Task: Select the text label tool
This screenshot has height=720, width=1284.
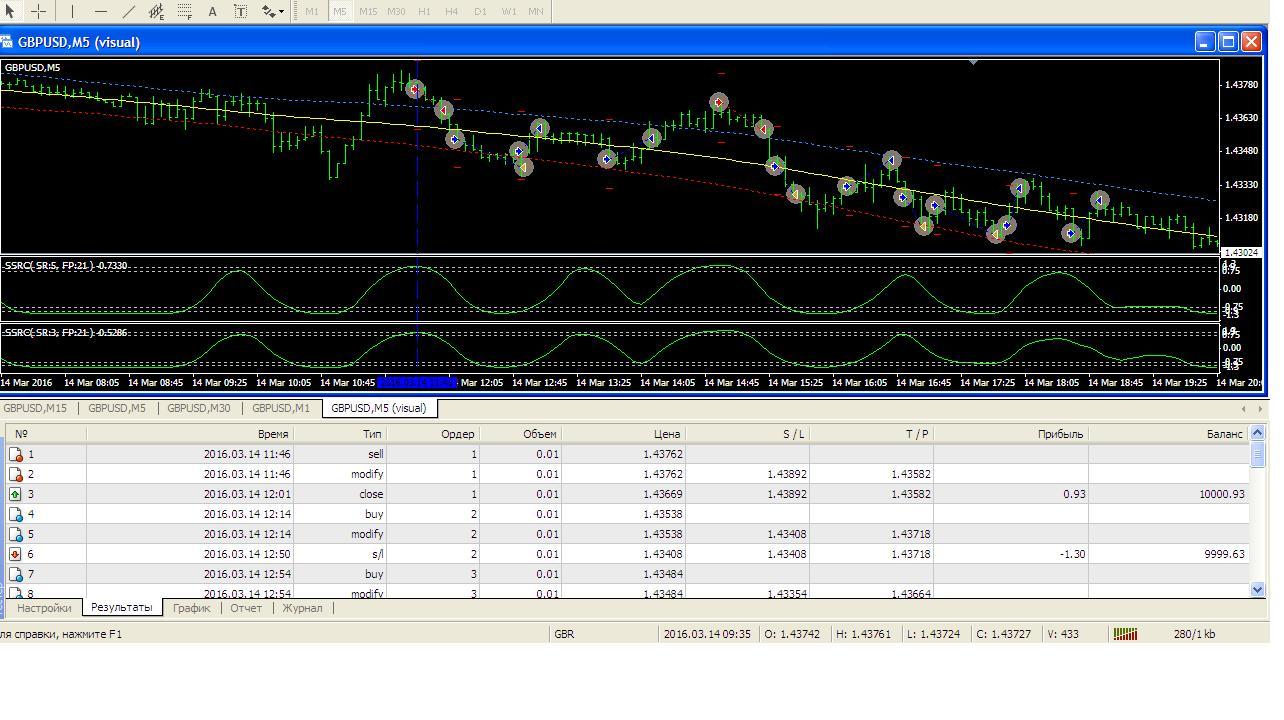Action: tap(241, 11)
